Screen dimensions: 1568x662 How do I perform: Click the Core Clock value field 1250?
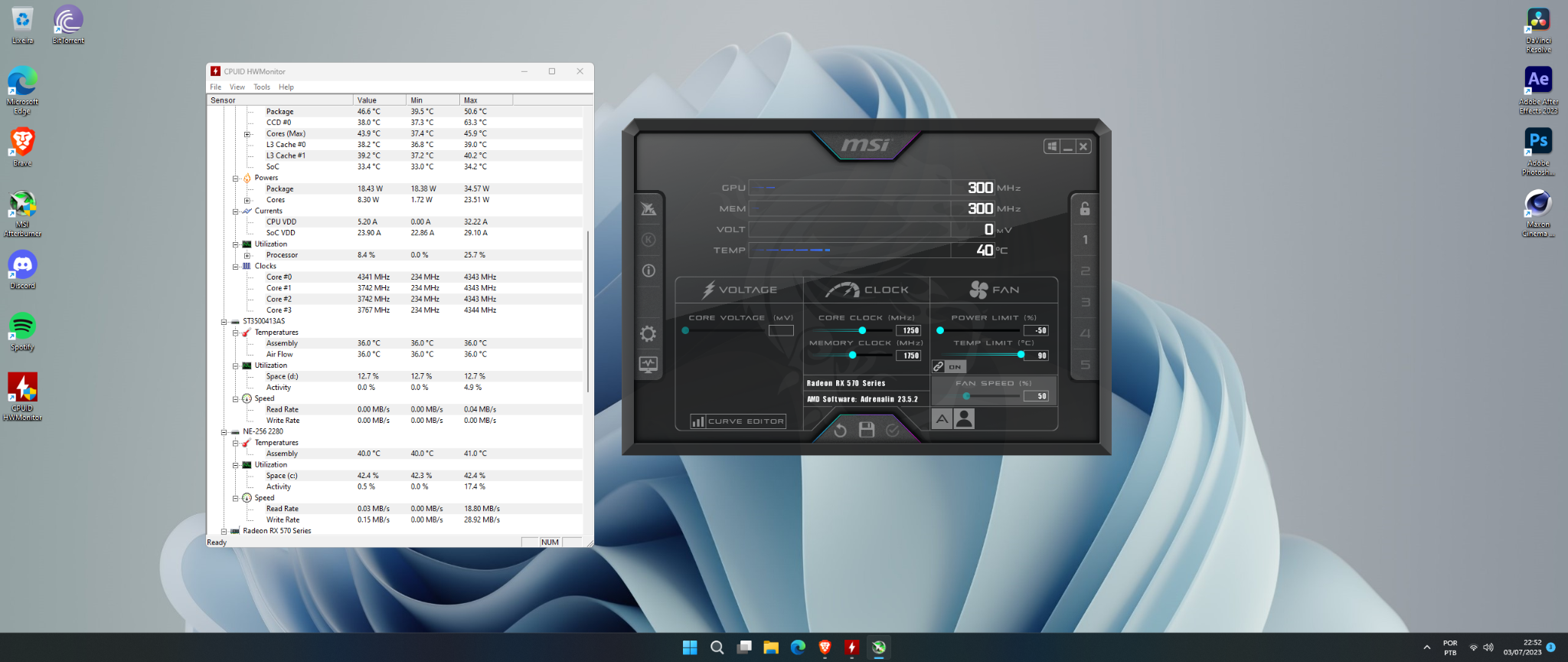(909, 330)
